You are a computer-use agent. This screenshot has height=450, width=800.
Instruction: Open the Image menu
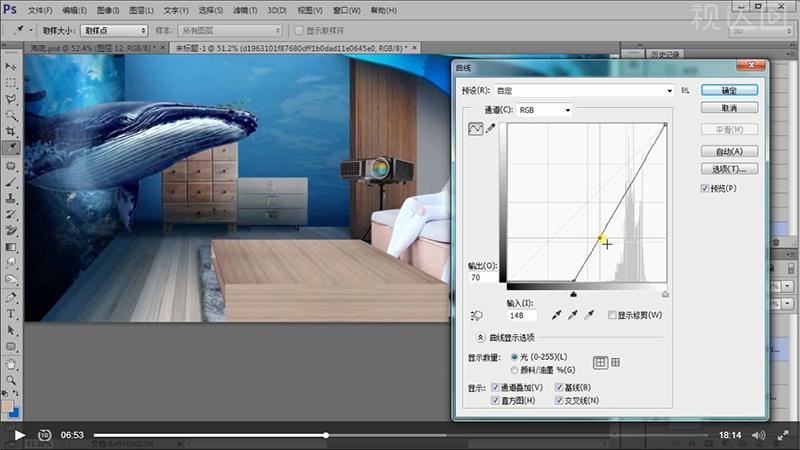point(108,10)
